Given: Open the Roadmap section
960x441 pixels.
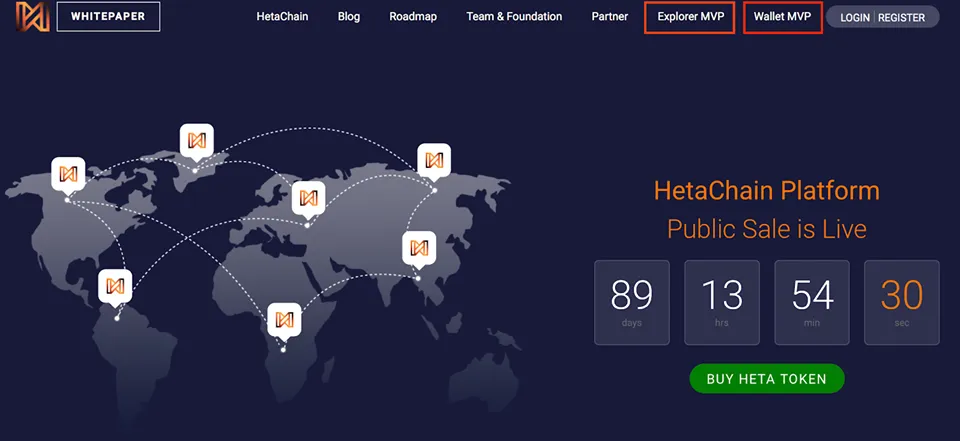Looking at the screenshot, I should [413, 17].
